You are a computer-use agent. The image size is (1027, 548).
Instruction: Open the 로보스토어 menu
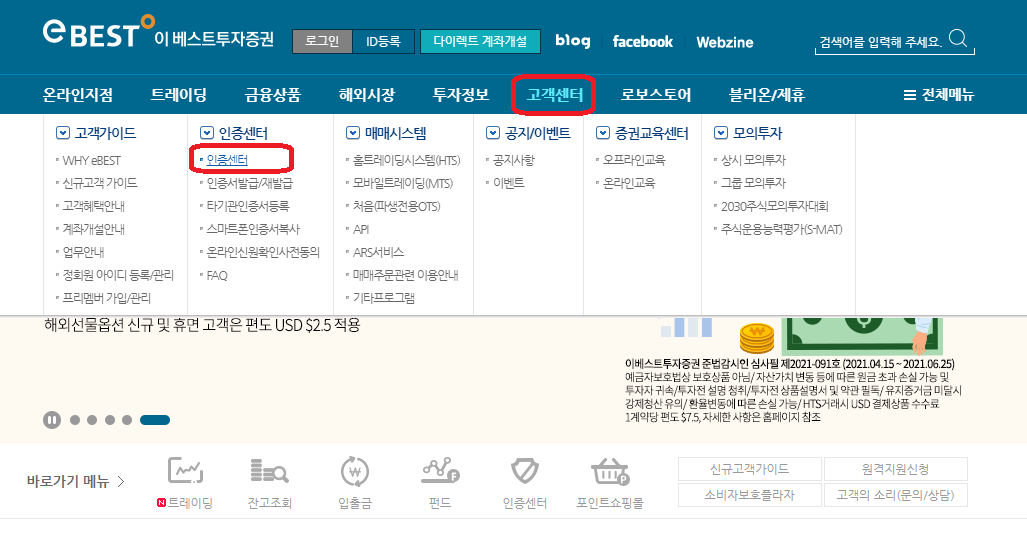(x=656, y=95)
